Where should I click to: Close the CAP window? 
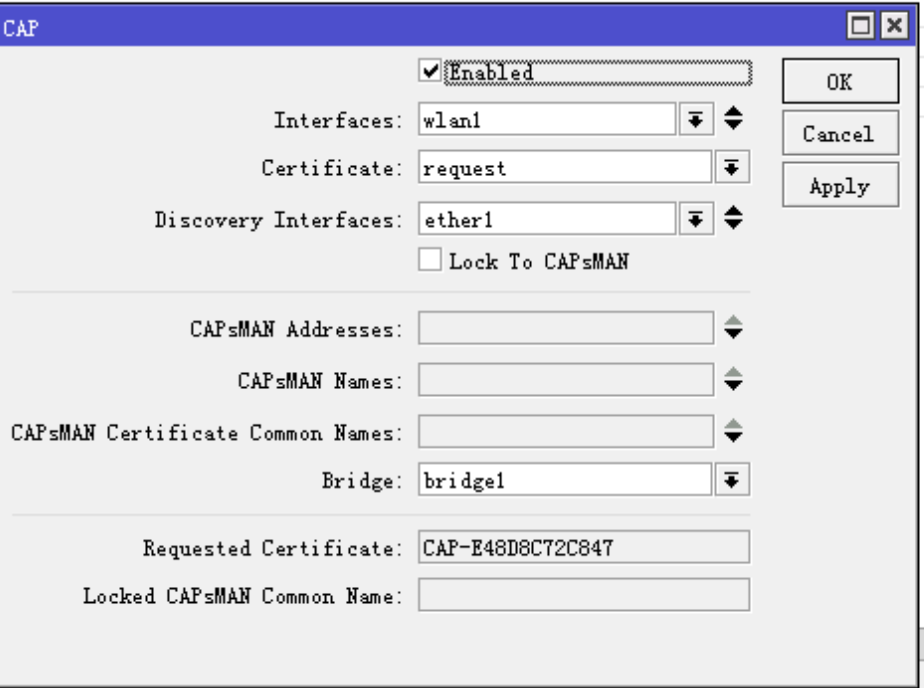tap(895, 26)
